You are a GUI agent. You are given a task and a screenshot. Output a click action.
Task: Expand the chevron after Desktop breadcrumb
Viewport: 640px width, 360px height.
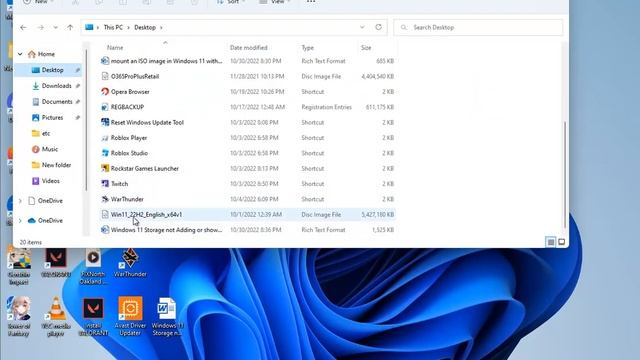161,27
